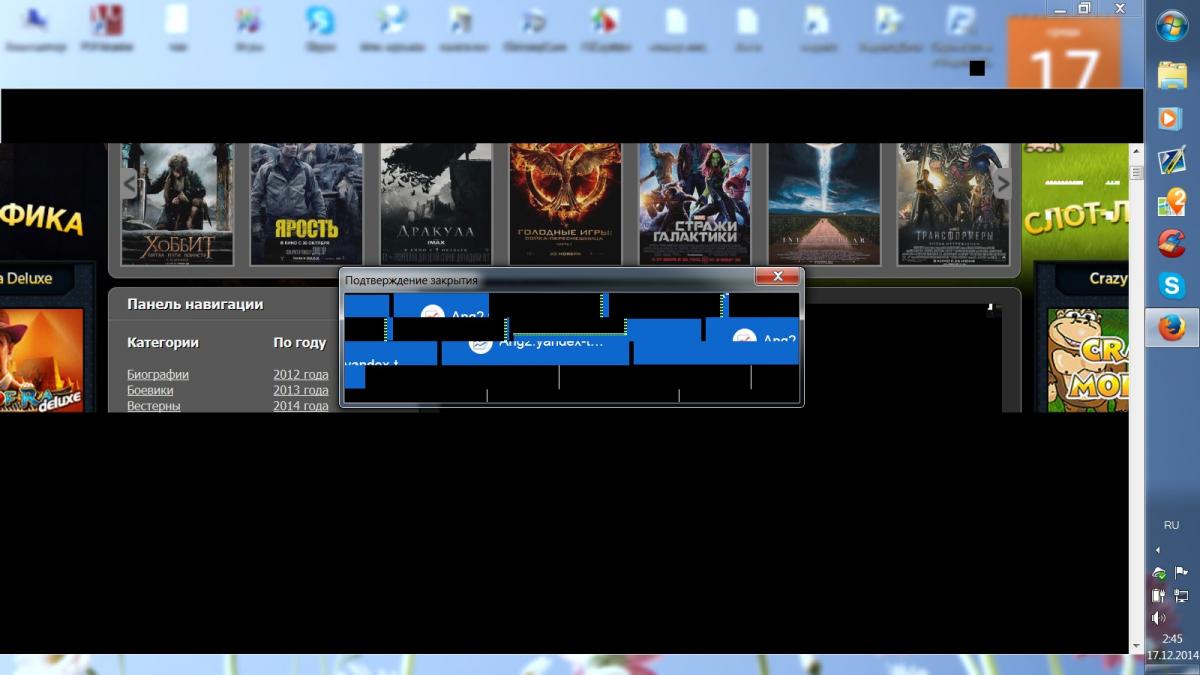Click the page scrollbar up arrow

(1136, 150)
